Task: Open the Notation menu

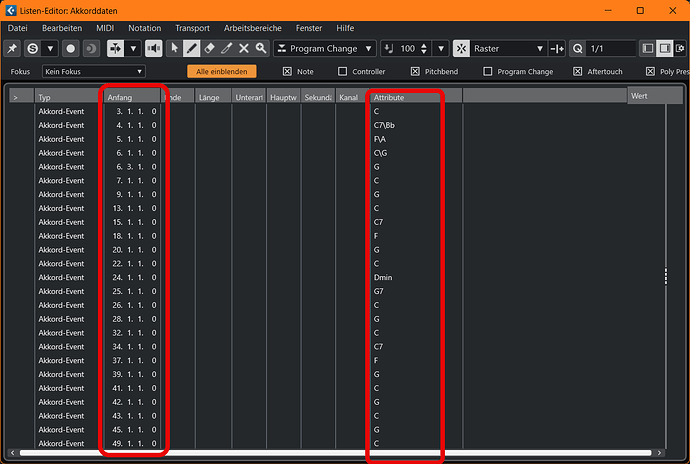Action: click(145, 28)
